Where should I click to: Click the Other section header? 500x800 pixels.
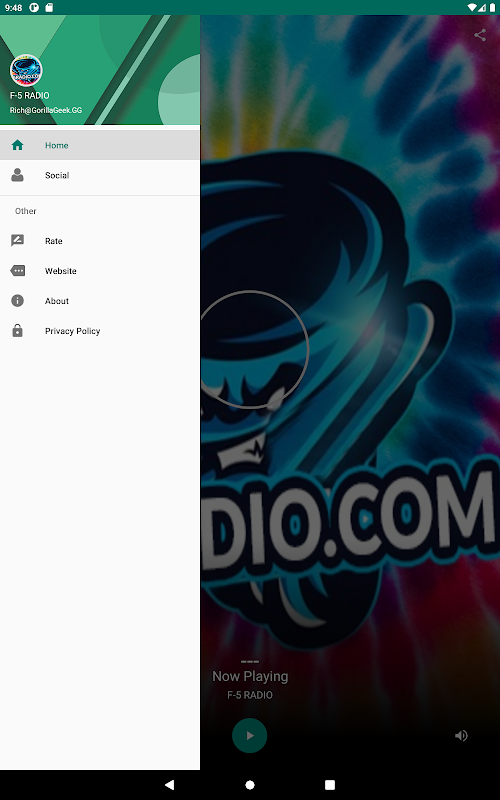coord(26,211)
